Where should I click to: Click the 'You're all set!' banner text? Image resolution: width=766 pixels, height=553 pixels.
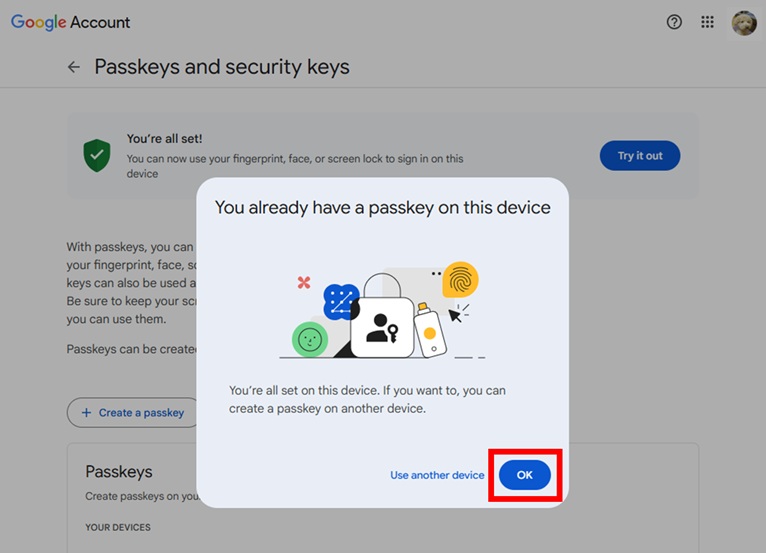164,139
